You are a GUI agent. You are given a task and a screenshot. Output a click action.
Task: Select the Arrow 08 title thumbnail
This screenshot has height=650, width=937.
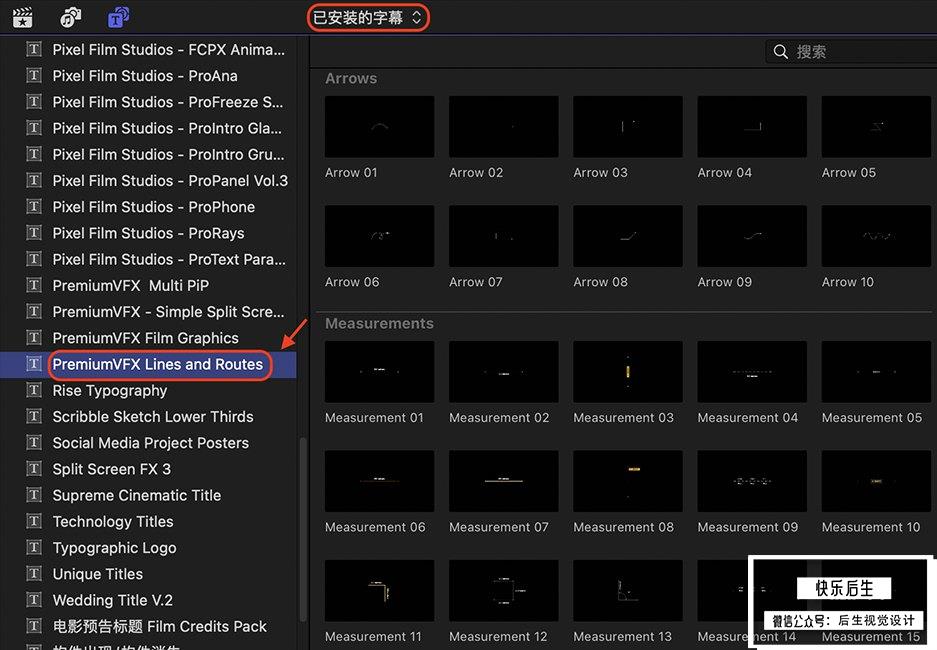[628, 236]
